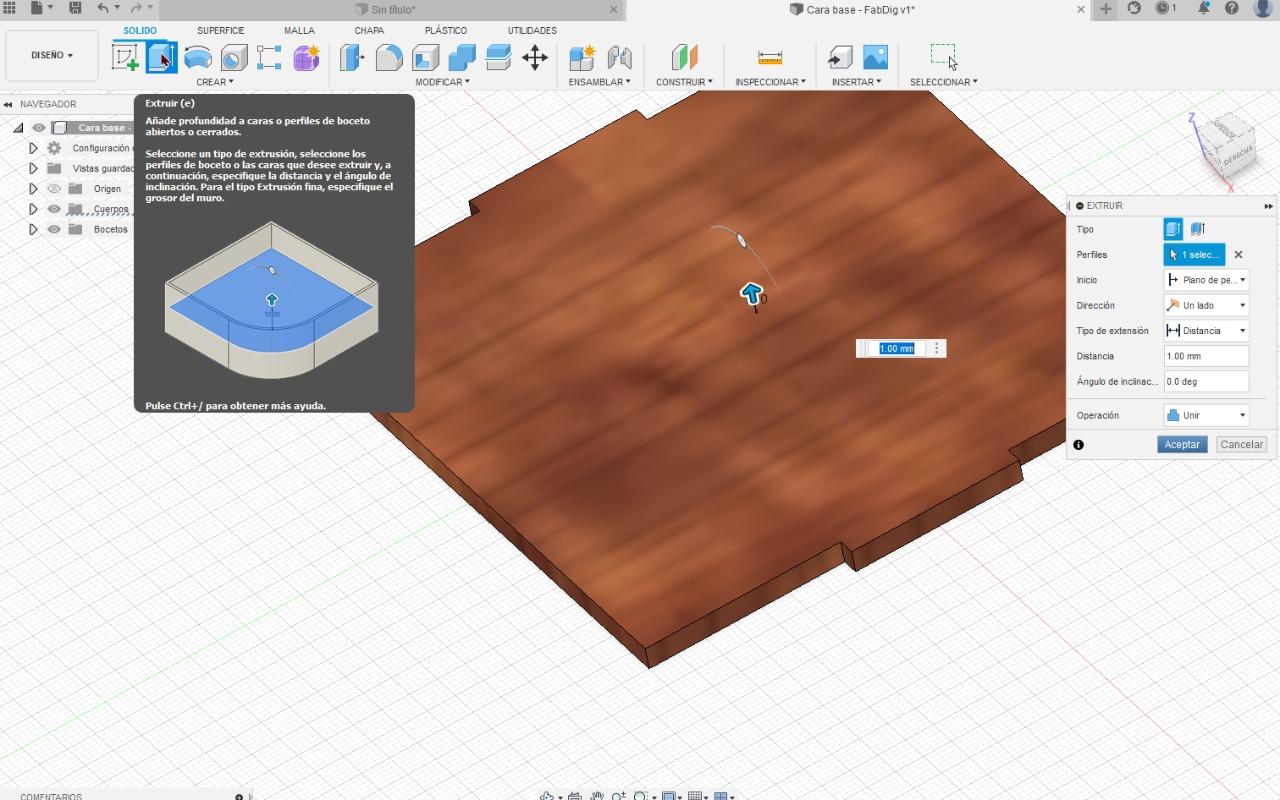This screenshot has height=800, width=1280.
Task: Toggle visibility of the Origen folder
Action: (x=54, y=189)
